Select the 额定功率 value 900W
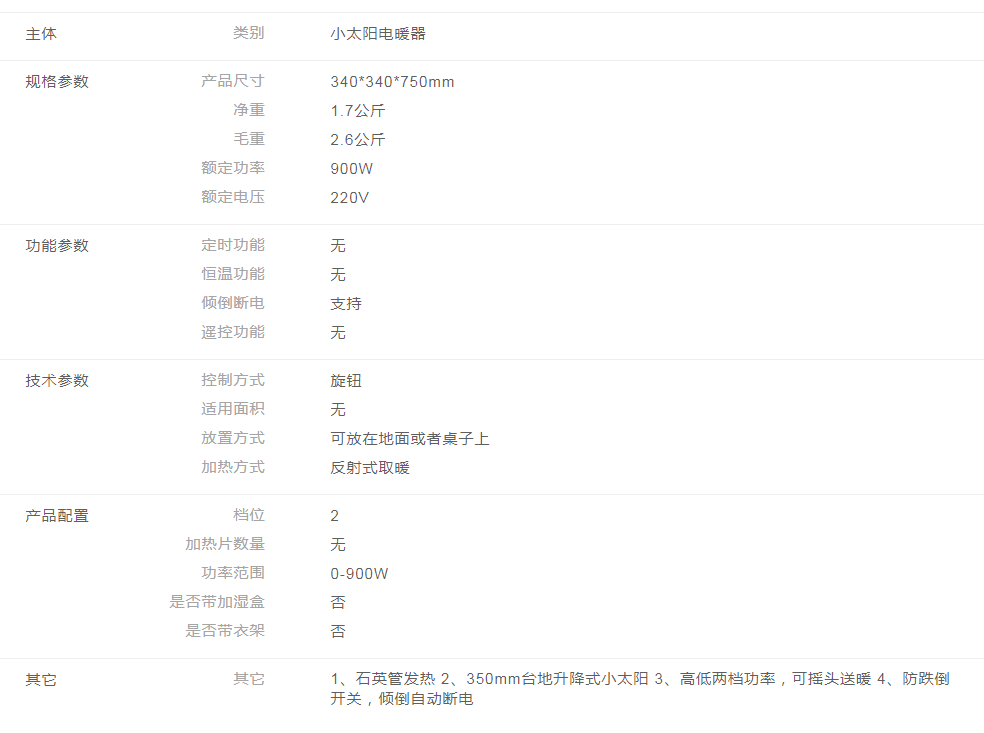This screenshot has height=733, width=984. tap(352, 168)
